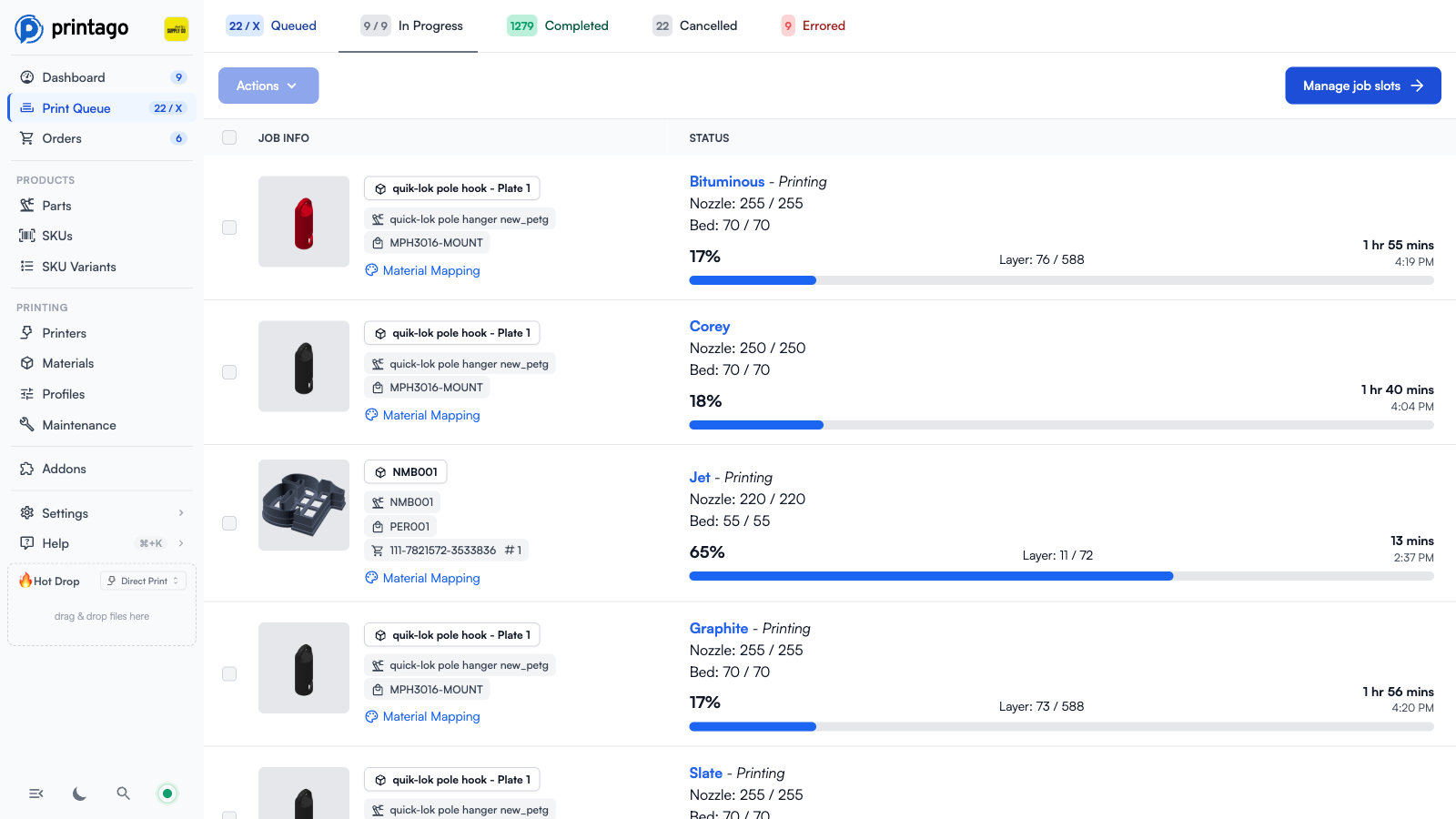
Task: Switch to the Cancelled tab
Action: click(x=695, y=25)
